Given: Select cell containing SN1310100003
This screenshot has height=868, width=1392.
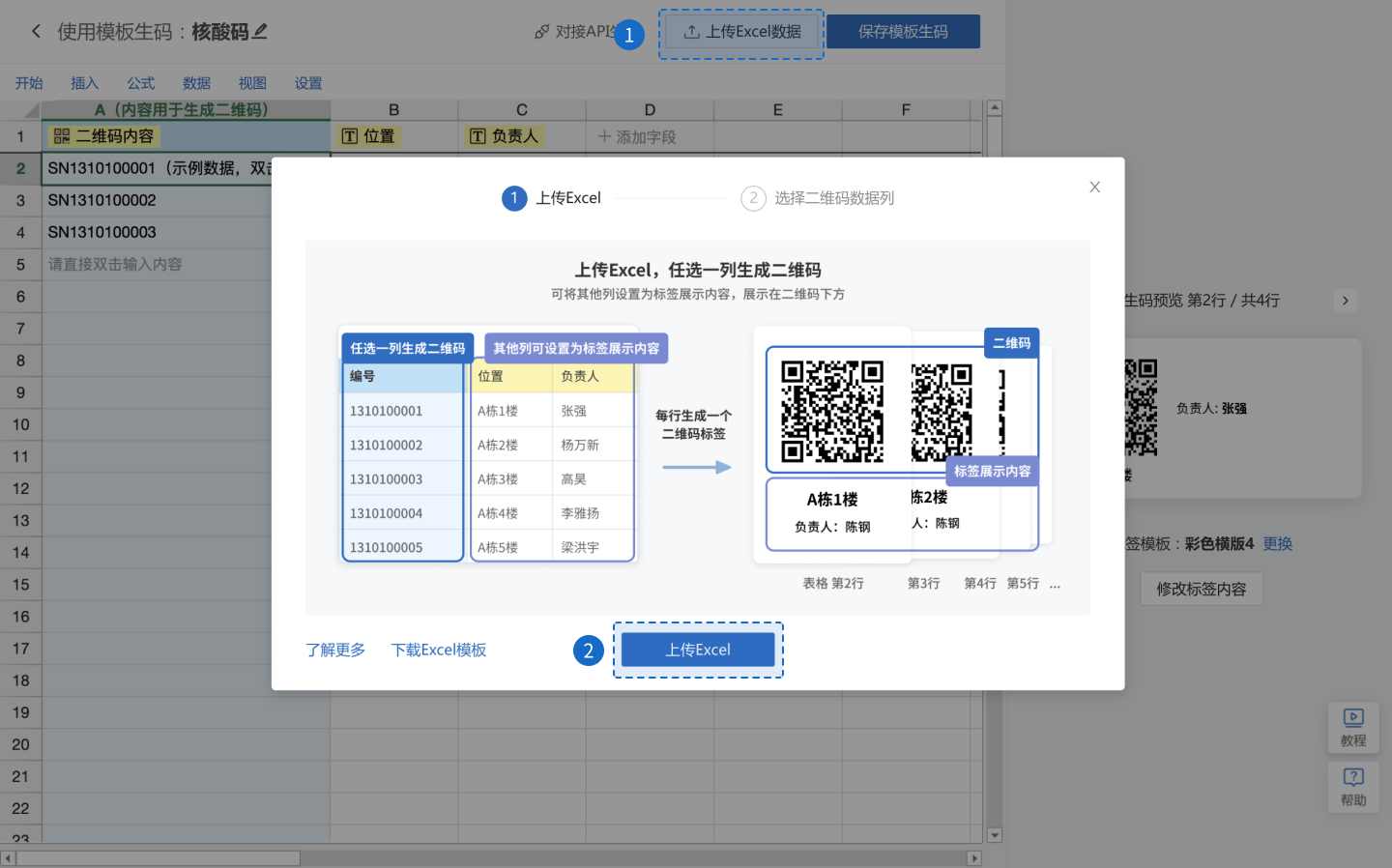Looking at the screenshot, I should [157, 232].
